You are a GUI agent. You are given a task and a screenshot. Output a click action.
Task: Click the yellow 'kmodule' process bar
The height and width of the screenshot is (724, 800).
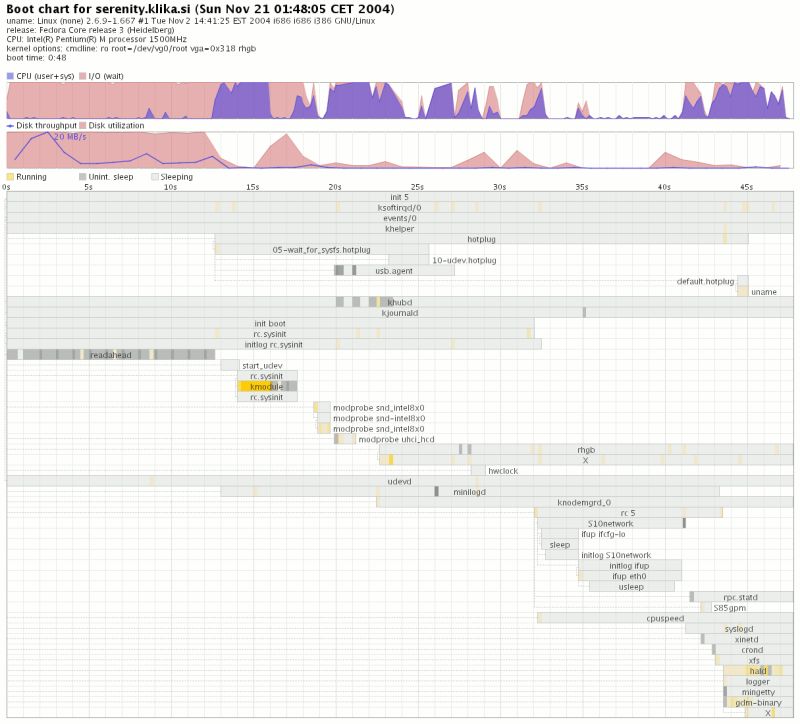(x=267, y=387)
